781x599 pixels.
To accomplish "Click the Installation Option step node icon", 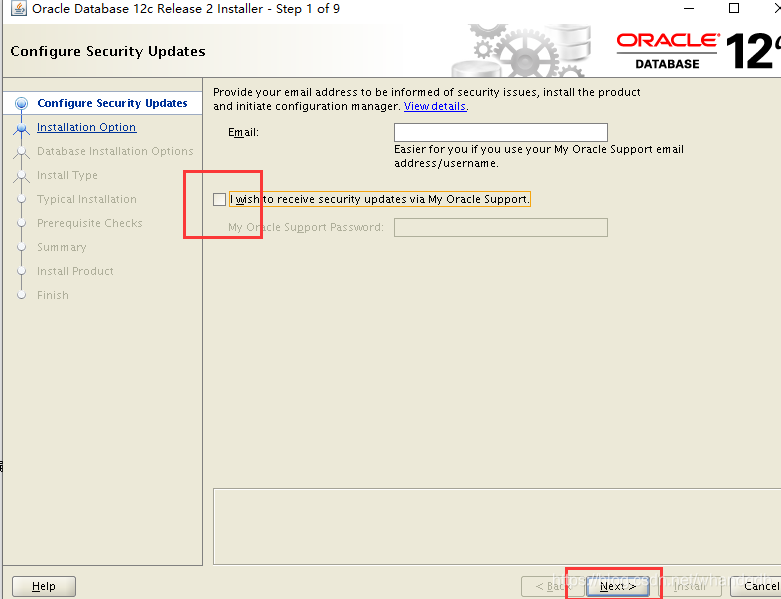I will point(21,128).
